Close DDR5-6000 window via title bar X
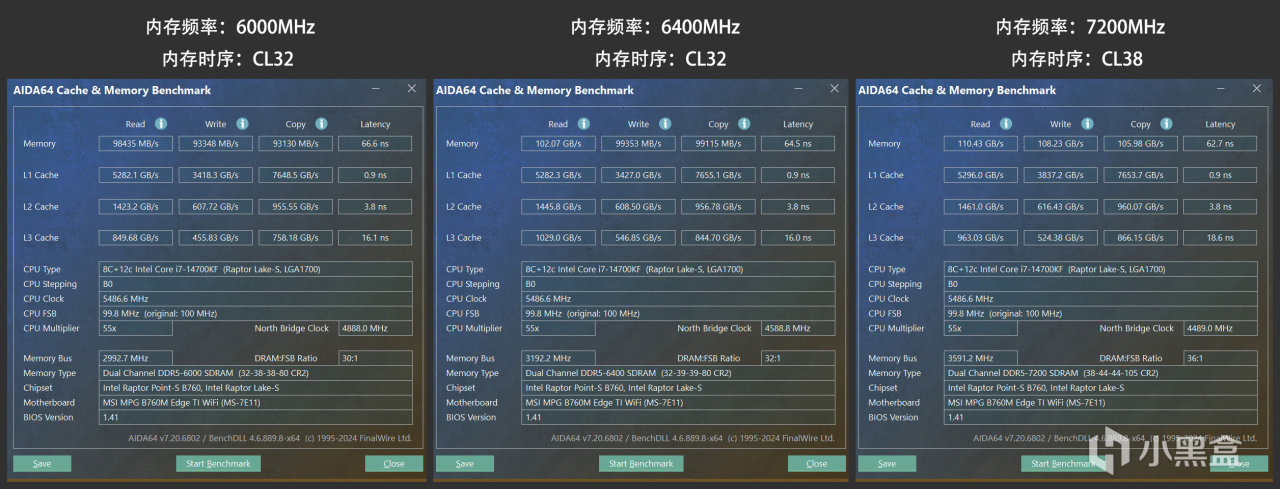Screen dimensions: 1280x489 pyautogui.click(x=411, y=89)
